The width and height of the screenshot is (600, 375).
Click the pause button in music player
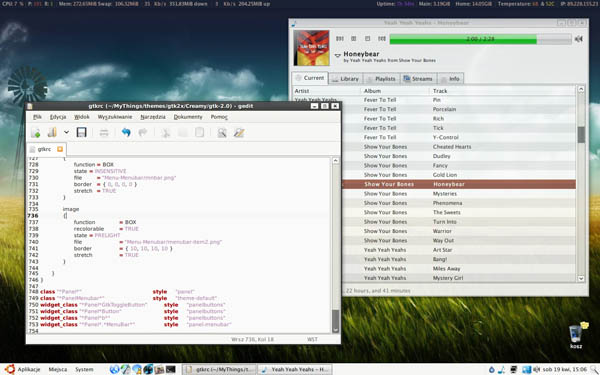354,39
